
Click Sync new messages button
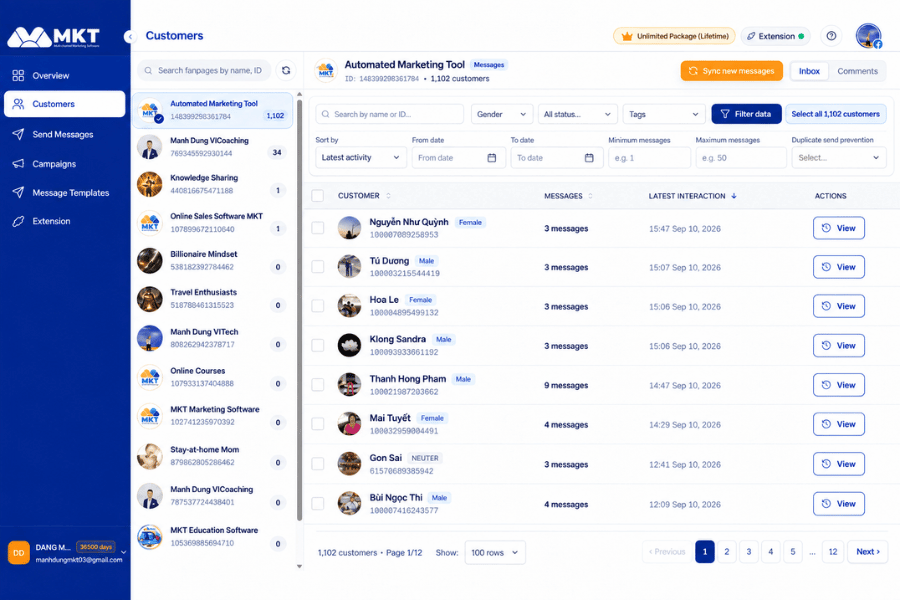click(x=732, y=71)
